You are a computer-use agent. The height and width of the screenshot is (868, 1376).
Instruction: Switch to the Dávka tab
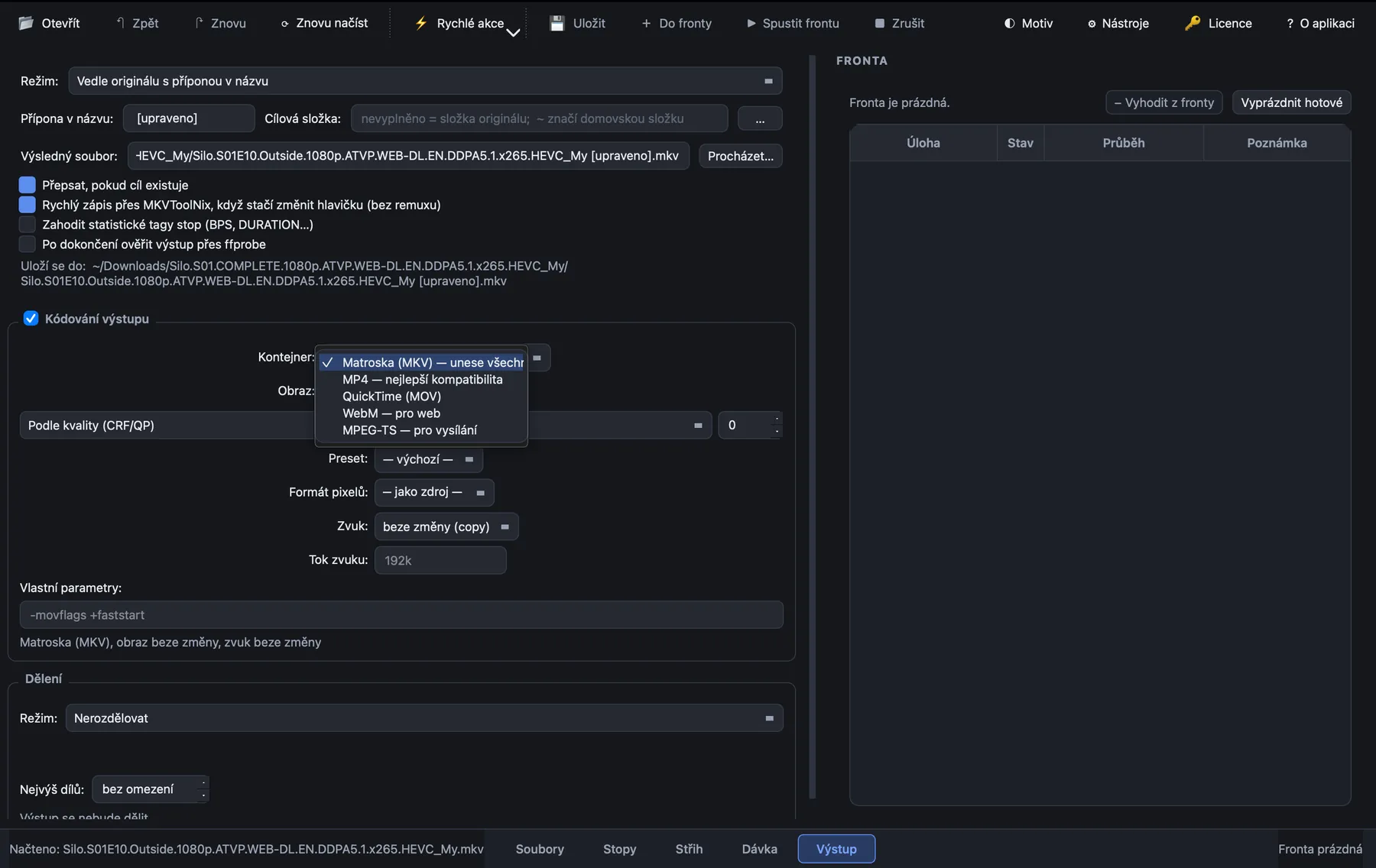tap(760, 849)
